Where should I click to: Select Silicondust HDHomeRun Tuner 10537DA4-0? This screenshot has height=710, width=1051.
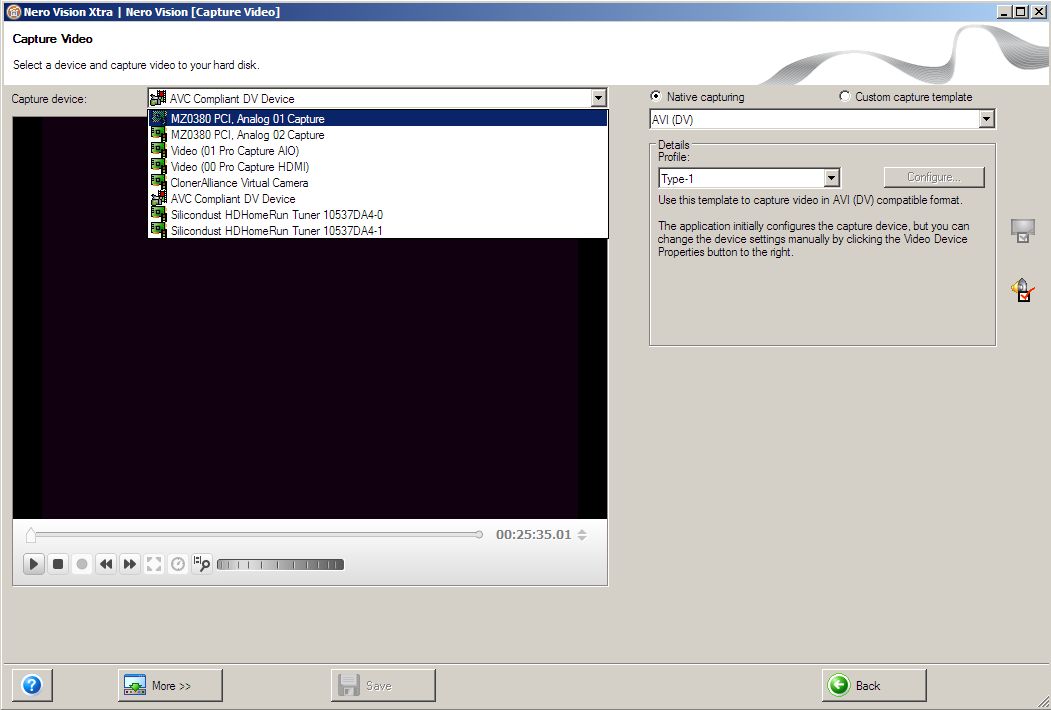378,215
